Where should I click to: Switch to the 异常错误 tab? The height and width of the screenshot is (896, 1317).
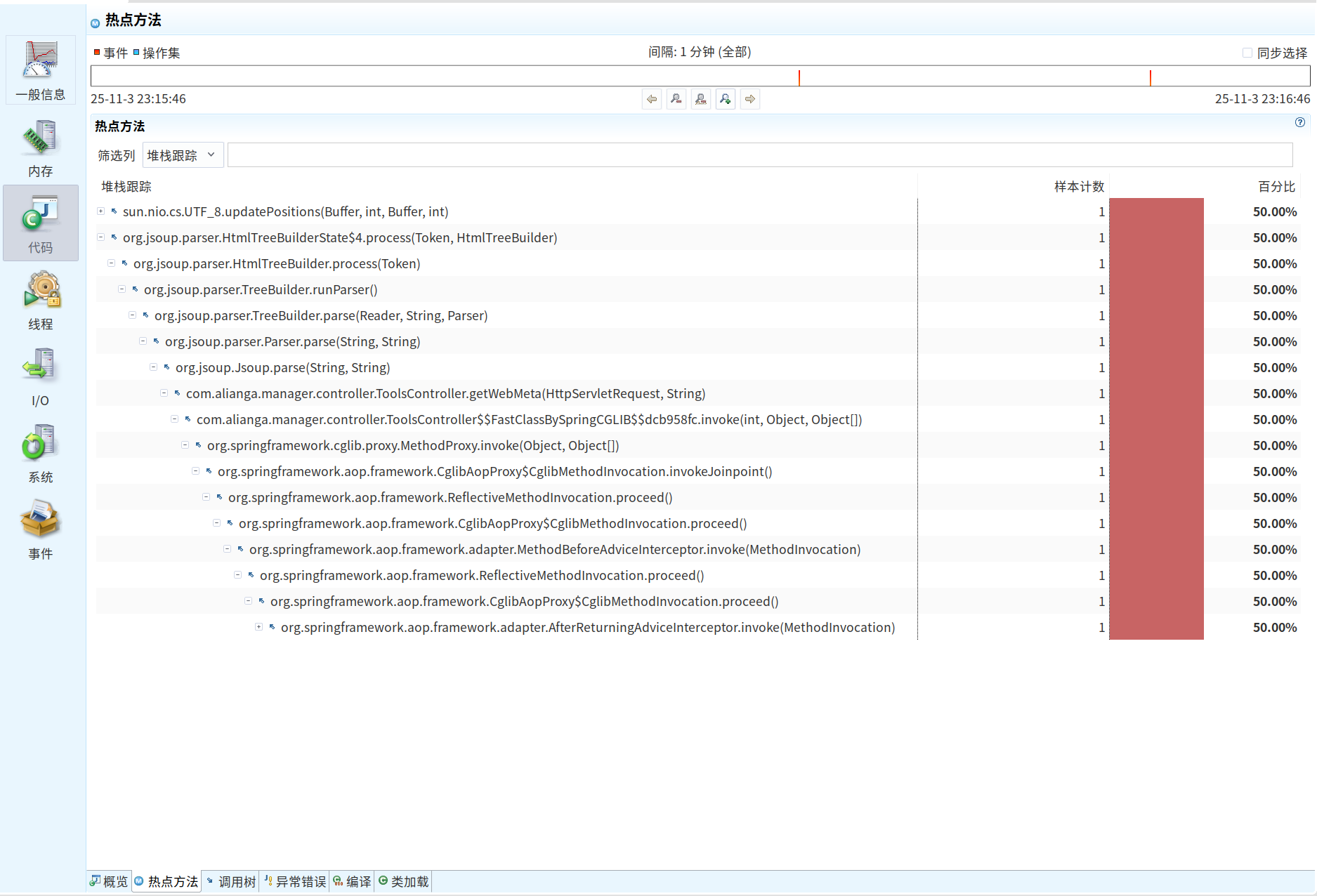tap(295, 881)
